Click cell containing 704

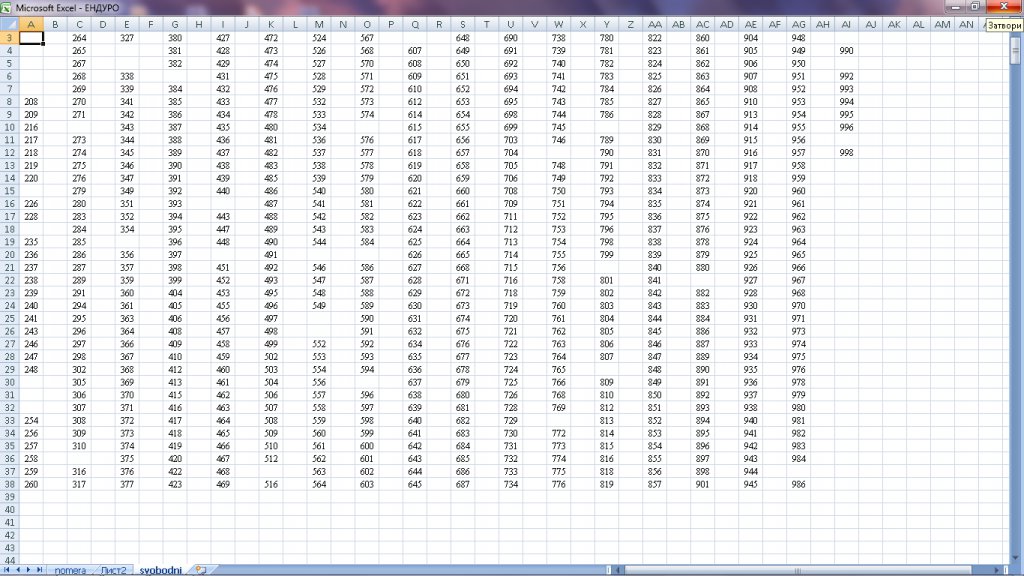(511, 153)
